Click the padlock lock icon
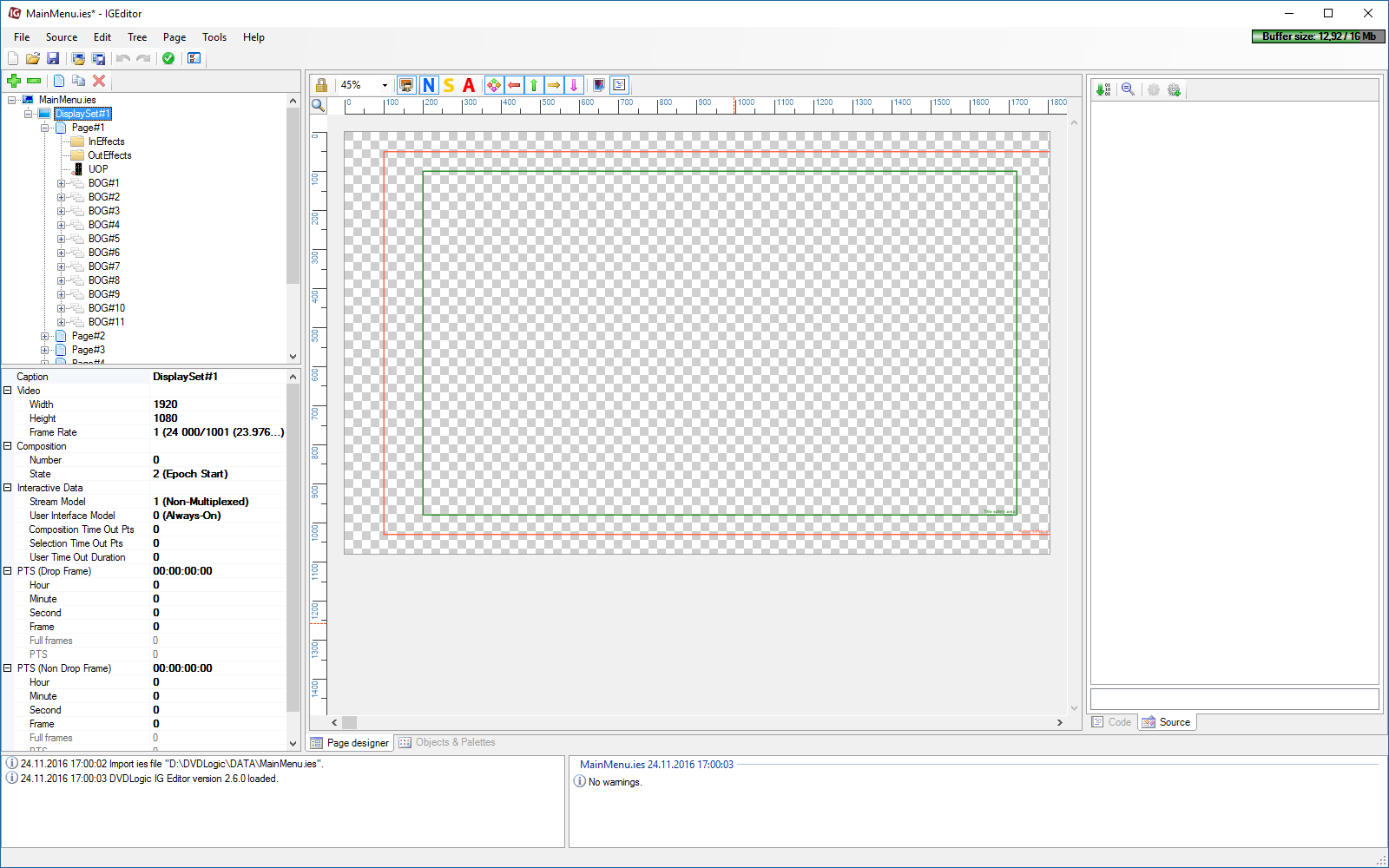Viewport: 1389px width, 868px height. pos(321,85)
